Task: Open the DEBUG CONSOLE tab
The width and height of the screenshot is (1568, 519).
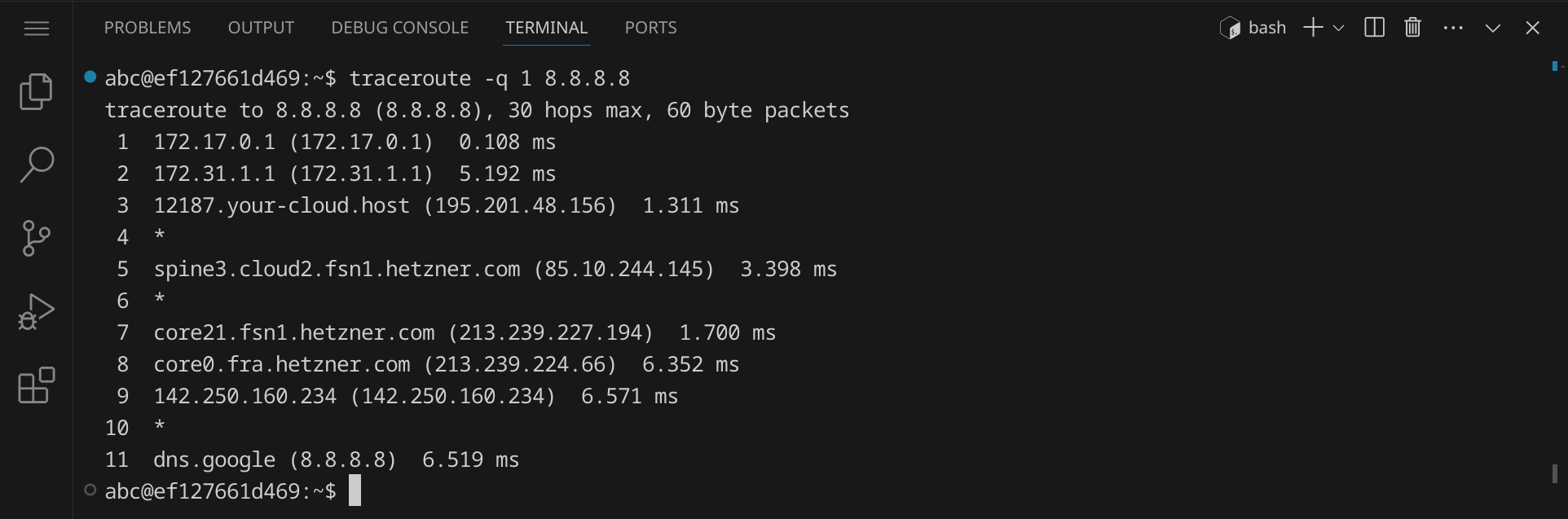Action: coord(399,28)
